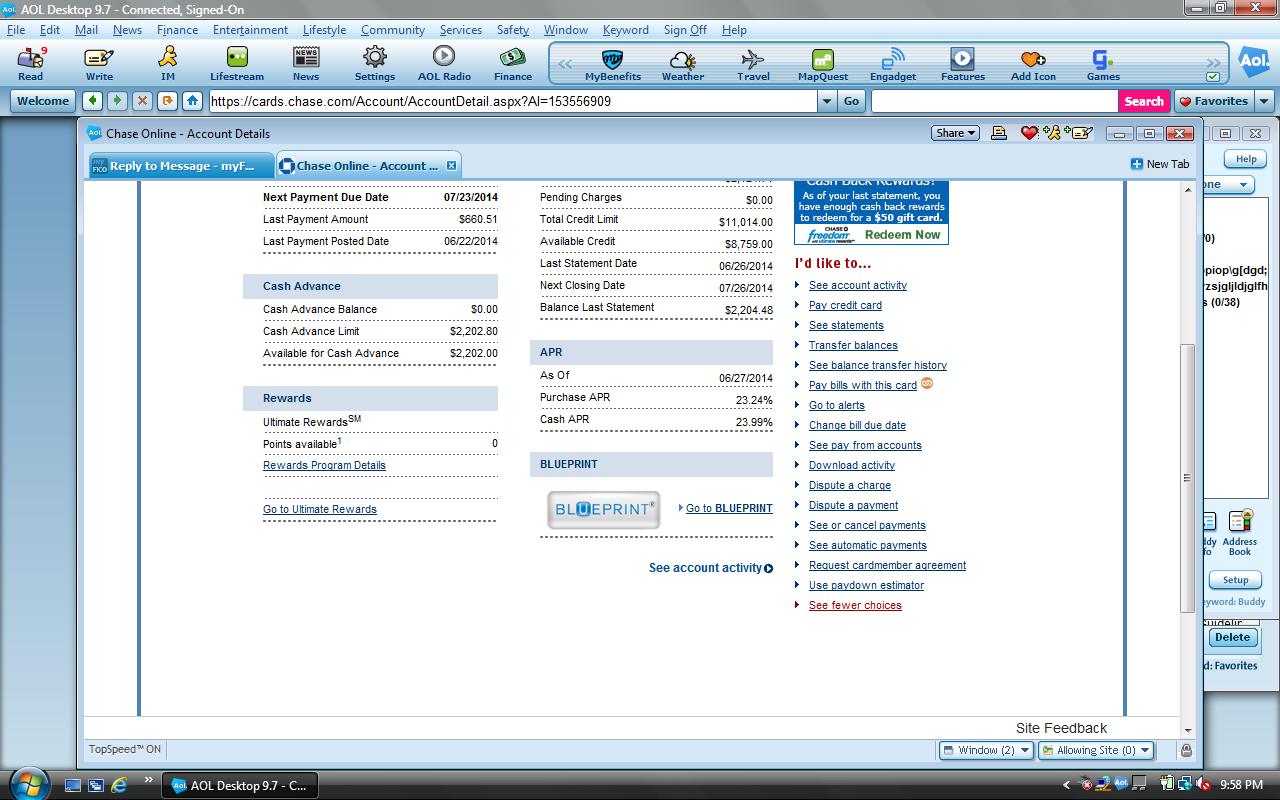Click Redeem Now on rewards banner
Image resolution: width=1280 pixels, height=800 pixels.
click(x=902, y=235)
